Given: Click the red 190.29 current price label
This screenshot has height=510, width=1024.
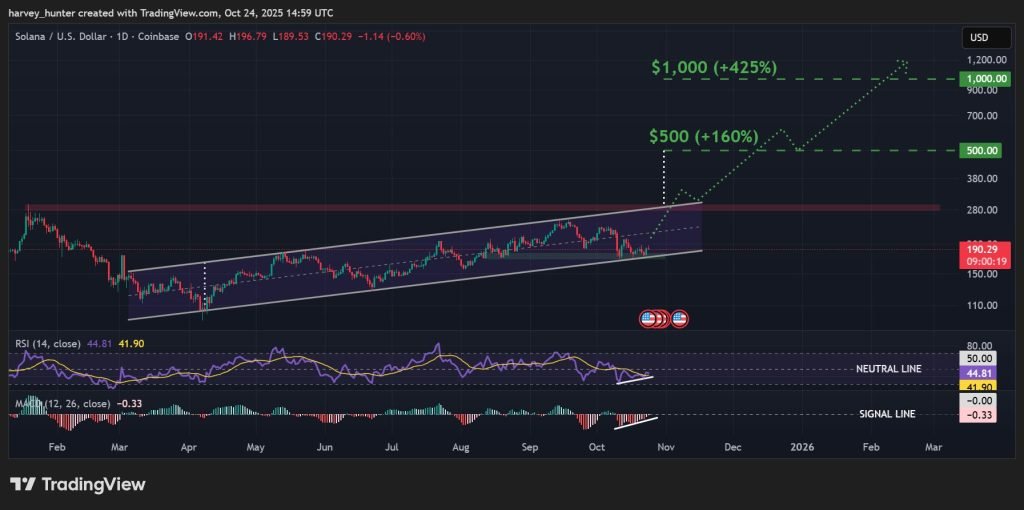Looking at the screenshot, I should coord(979,246).
